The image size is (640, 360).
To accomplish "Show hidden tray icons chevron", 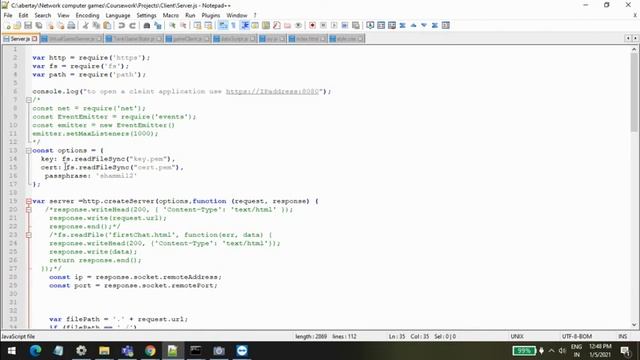I will click(551, 351).
